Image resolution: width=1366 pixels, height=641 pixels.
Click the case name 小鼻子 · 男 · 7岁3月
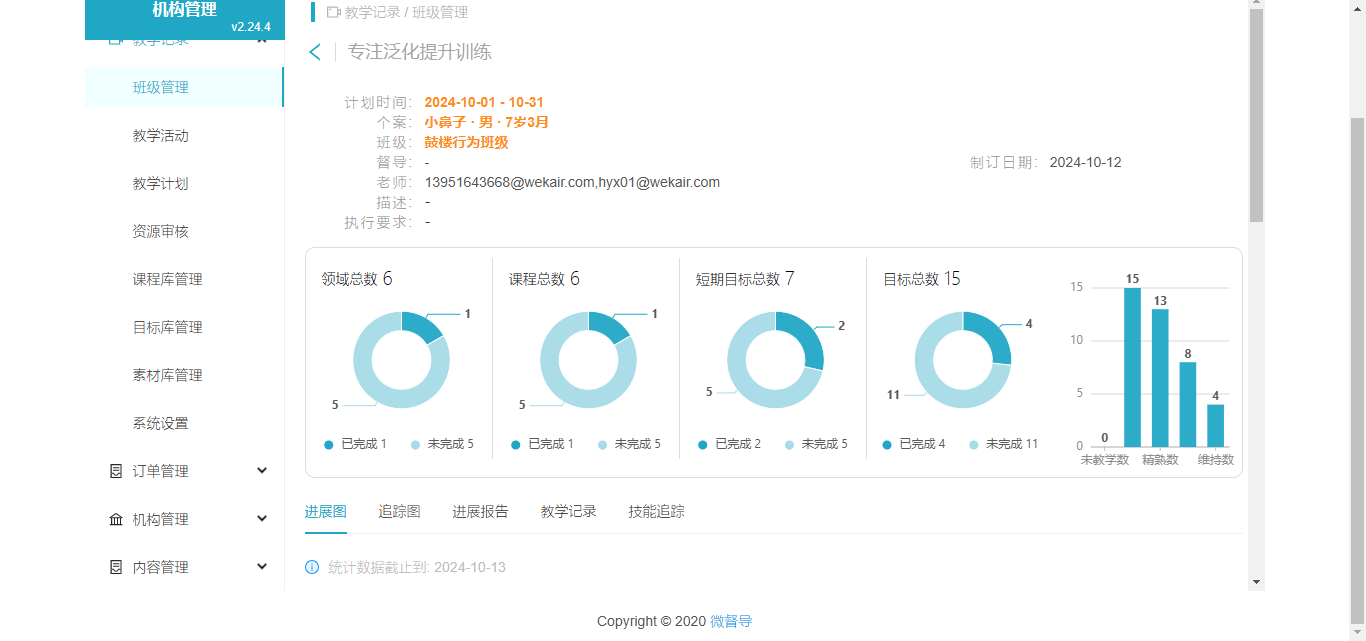tap(487, 122)
